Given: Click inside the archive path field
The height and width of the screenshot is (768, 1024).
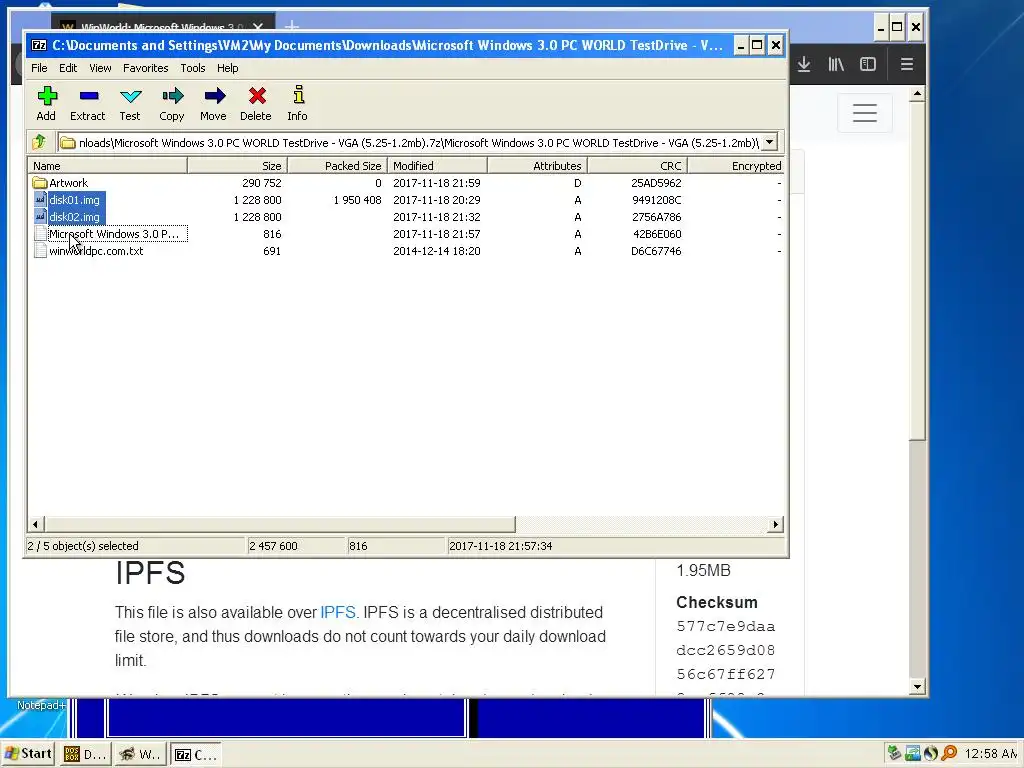Looking at the screenshot, I should 418,142.
